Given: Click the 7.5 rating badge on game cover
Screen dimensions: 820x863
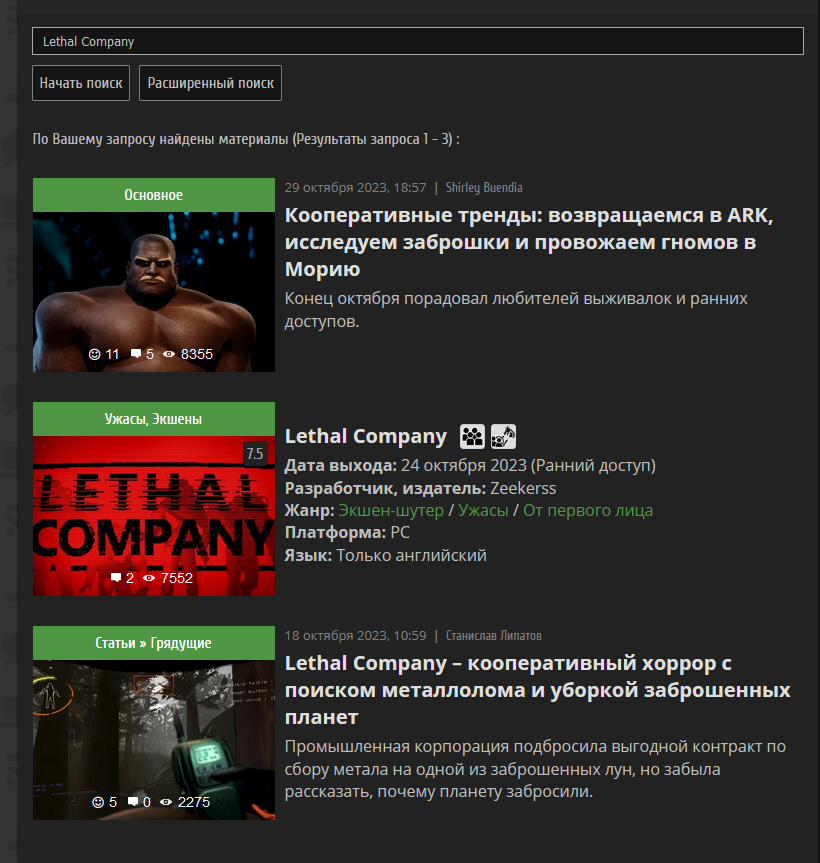Looking at the screenshot, I should pos(255,454).
